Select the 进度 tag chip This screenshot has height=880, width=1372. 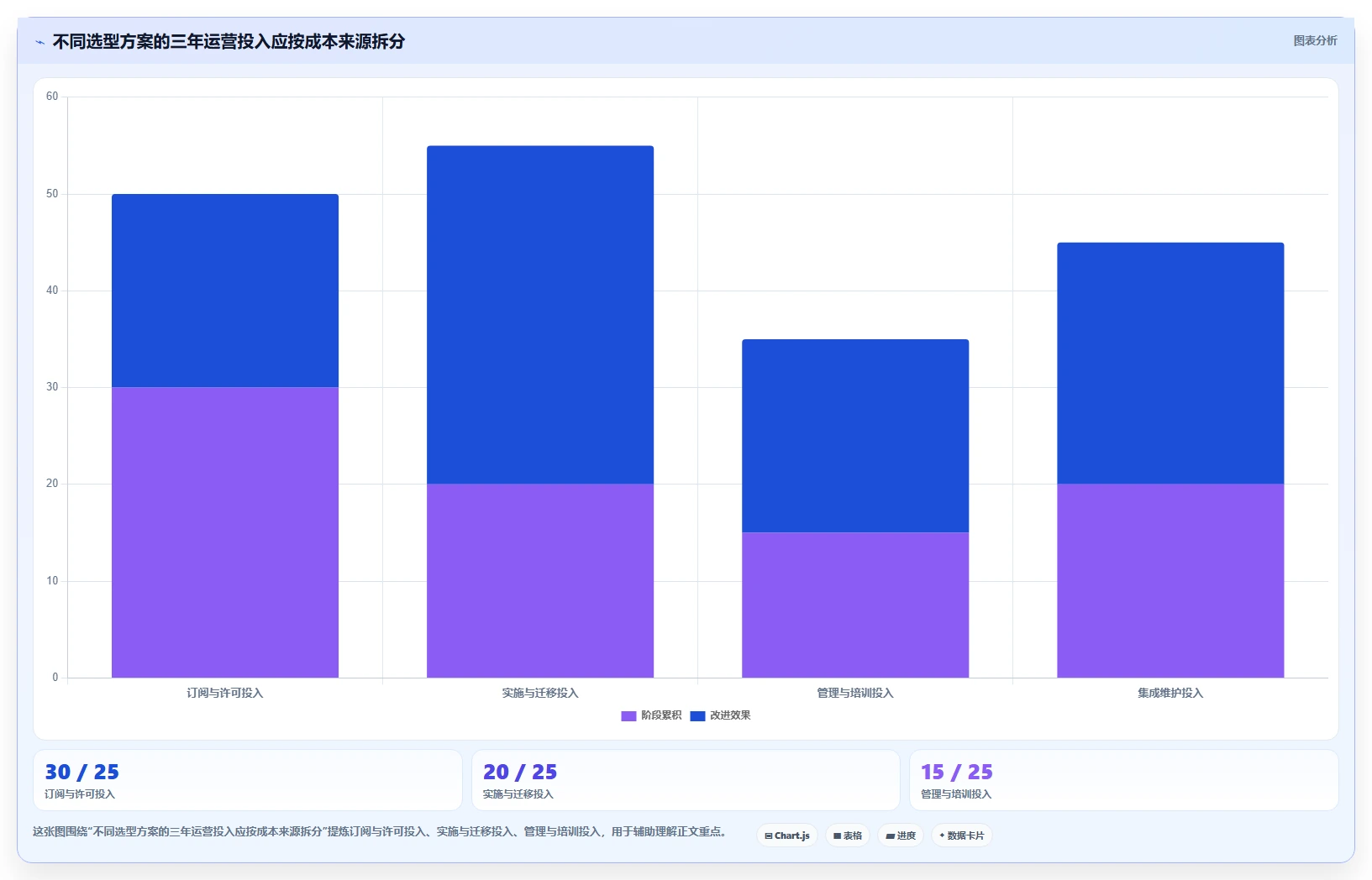(901, 835)
